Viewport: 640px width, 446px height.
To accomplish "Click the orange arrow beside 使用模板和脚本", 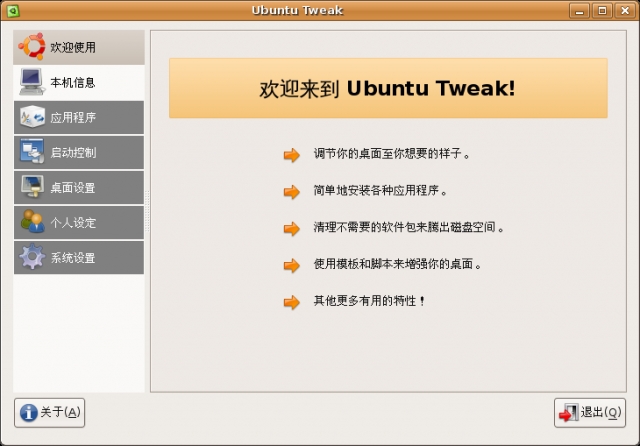I will click(x=292, y=265).
